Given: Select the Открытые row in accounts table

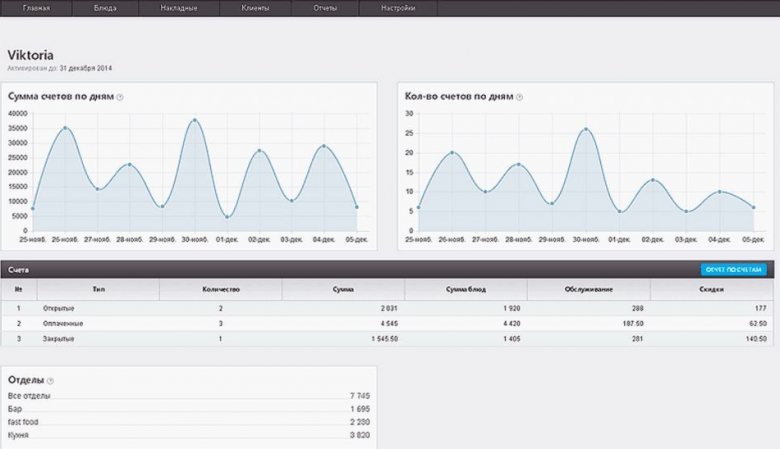Looking at the screenshot, I should [387, 308].
